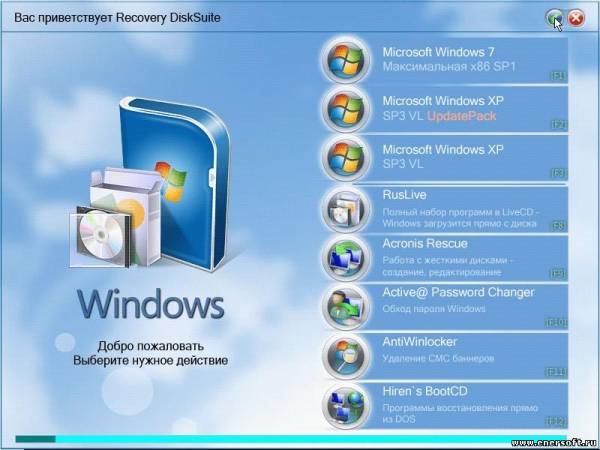Close the Recovery DiskSuite window with the red X

[x=576, y=18]
